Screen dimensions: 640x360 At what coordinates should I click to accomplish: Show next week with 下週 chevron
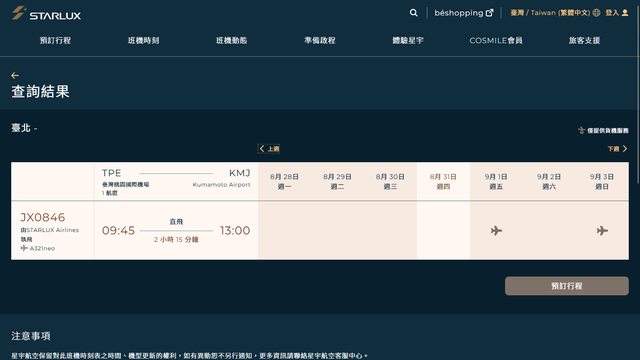click(617, 149)
